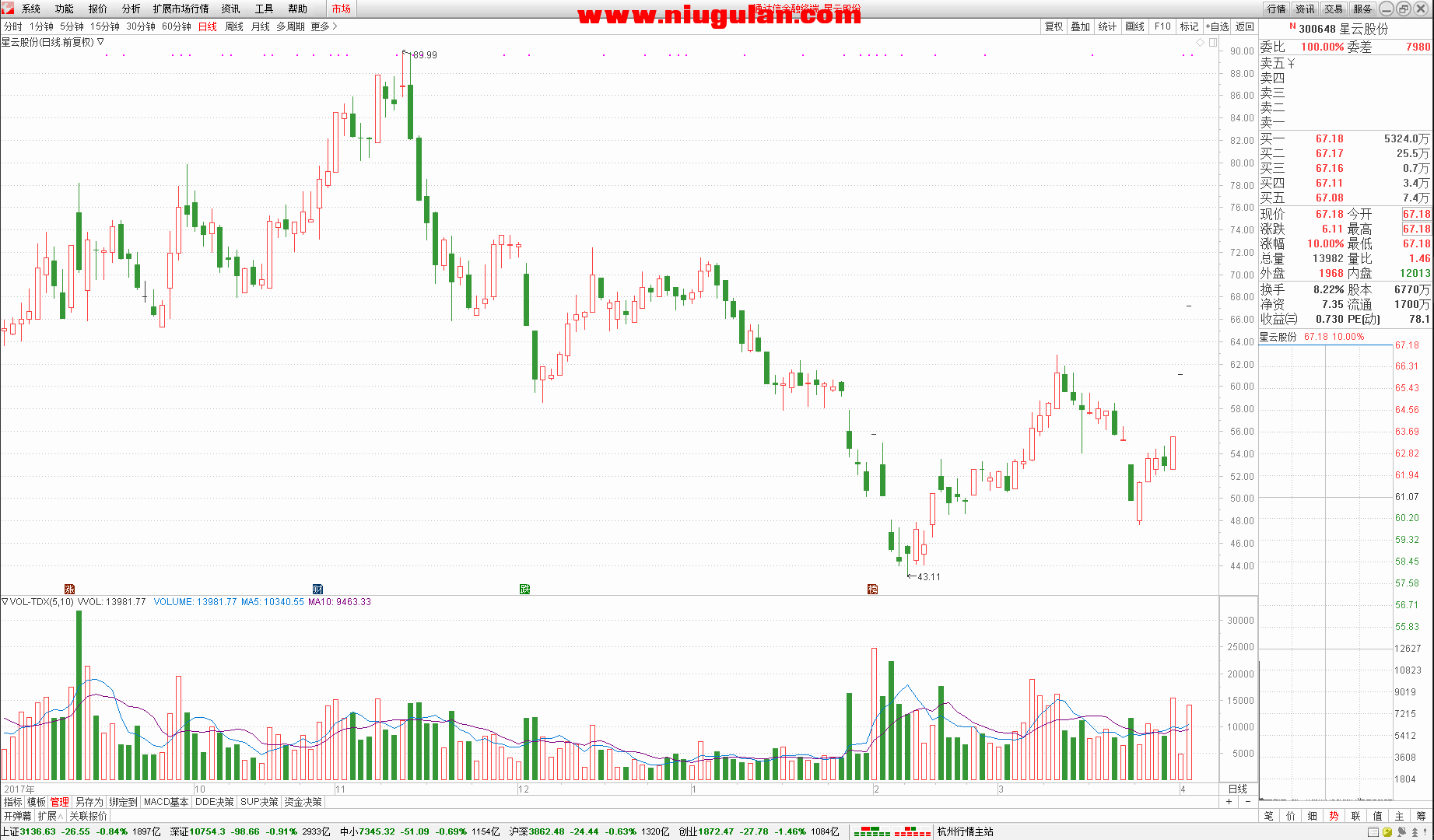
Task: Select the MACD基本 indicator tab
Action: [x=166, y=802]
